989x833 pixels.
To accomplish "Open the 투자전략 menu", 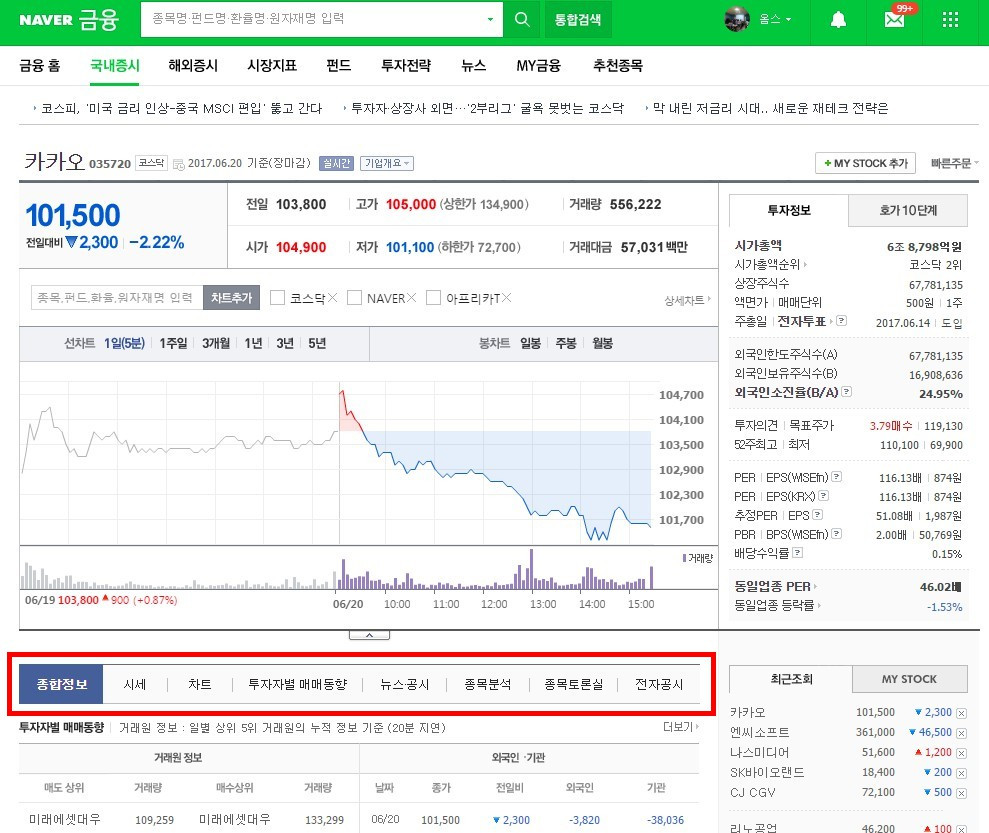I will click(406, 66).
